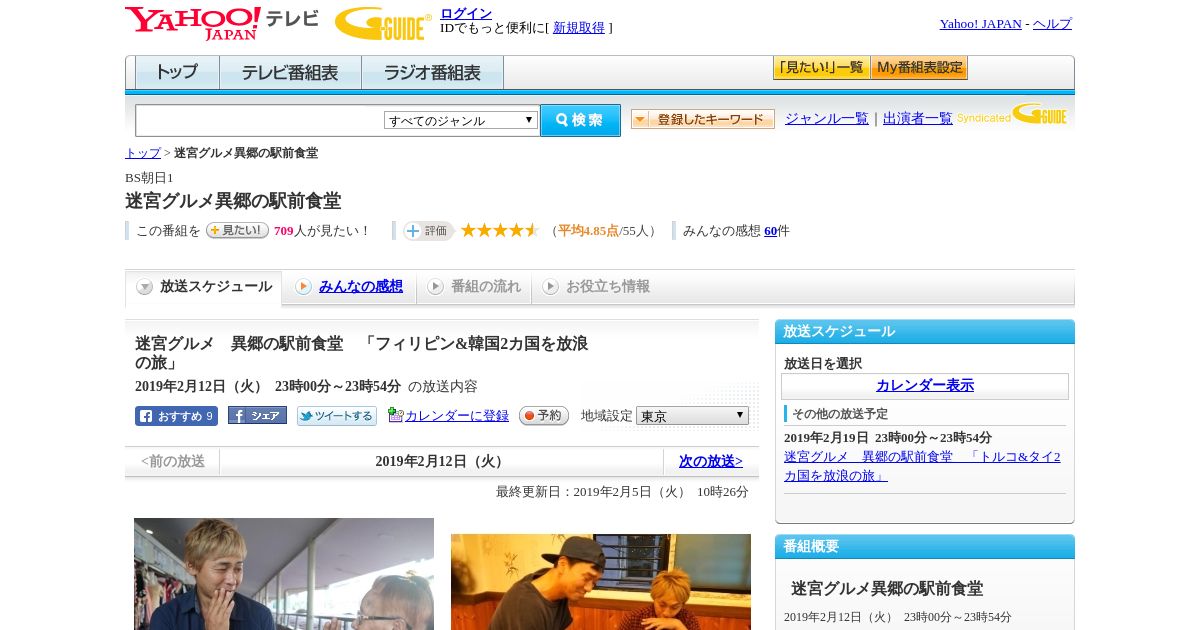The width and height of the screenshot is (1200, 630).
Task: Click the カレンダー表示 link
Action: pos(925,386)
